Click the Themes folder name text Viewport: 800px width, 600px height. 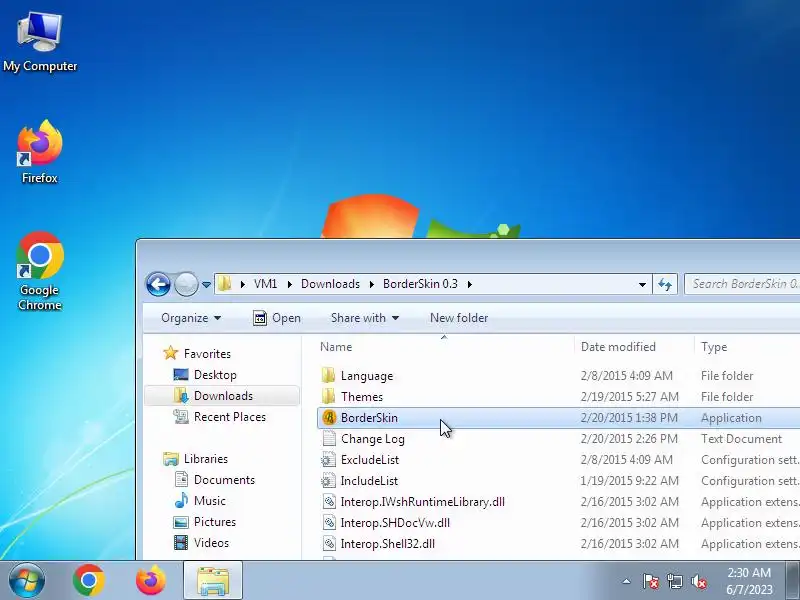[362, 397]
